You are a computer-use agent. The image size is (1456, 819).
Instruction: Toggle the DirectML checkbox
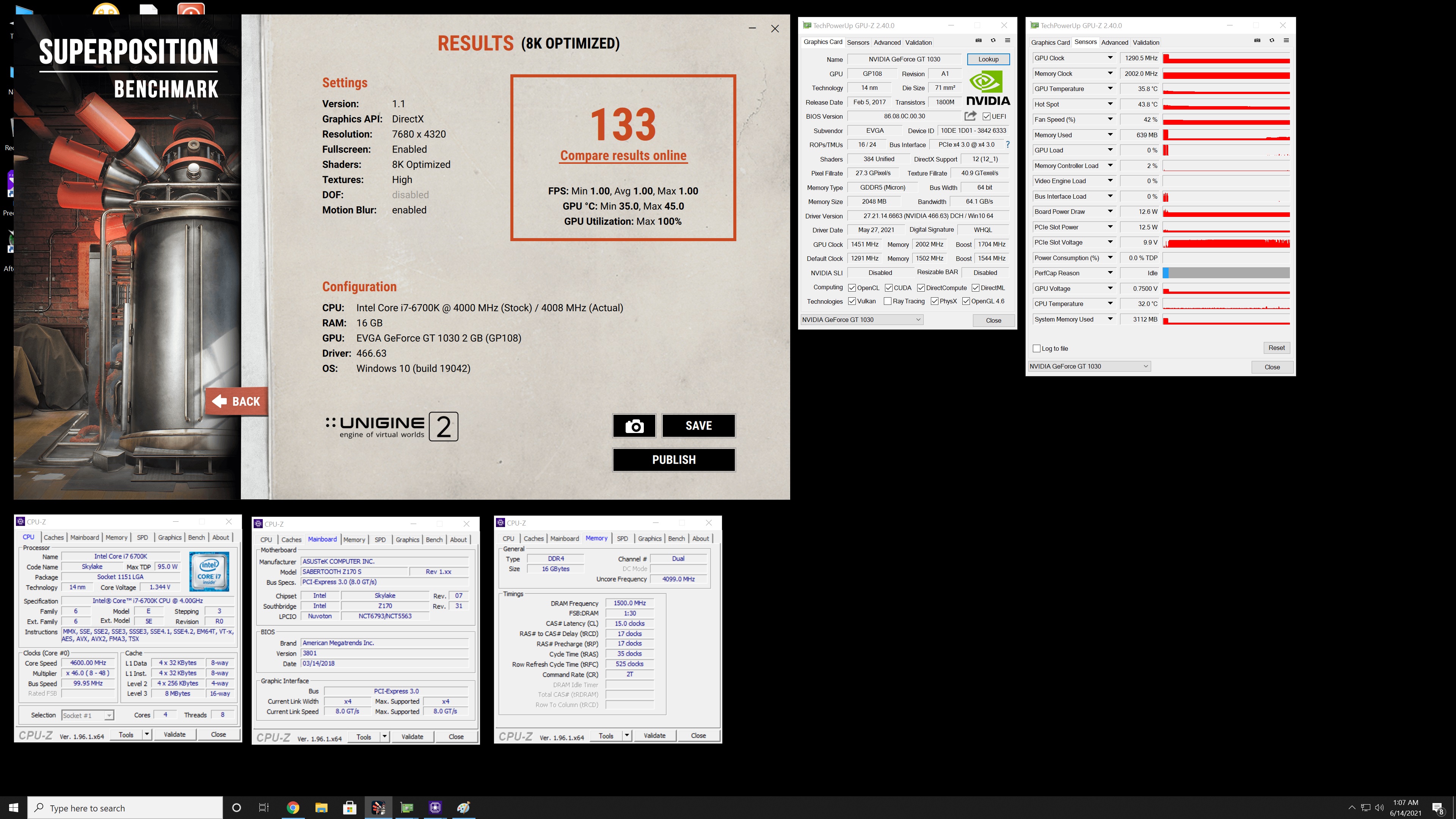tap(976, 288)
